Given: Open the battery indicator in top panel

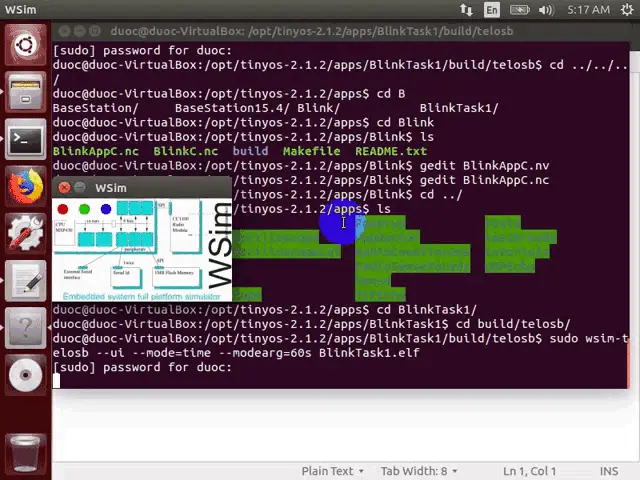Looking at the screenshot, I should pyautogui.click(x=519, y=9).
